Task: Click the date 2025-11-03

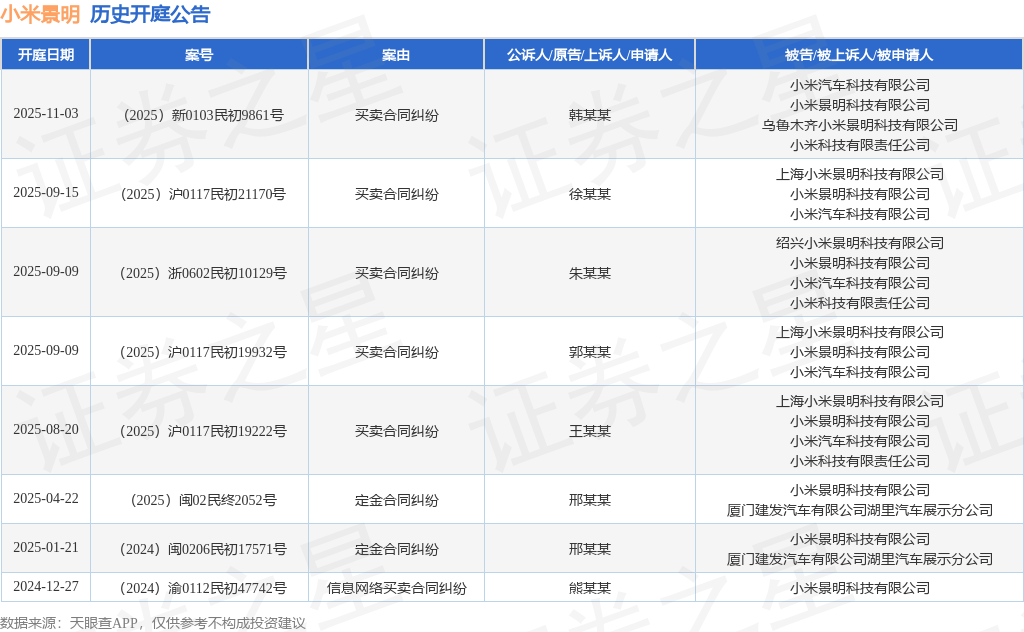Action: 46,114
